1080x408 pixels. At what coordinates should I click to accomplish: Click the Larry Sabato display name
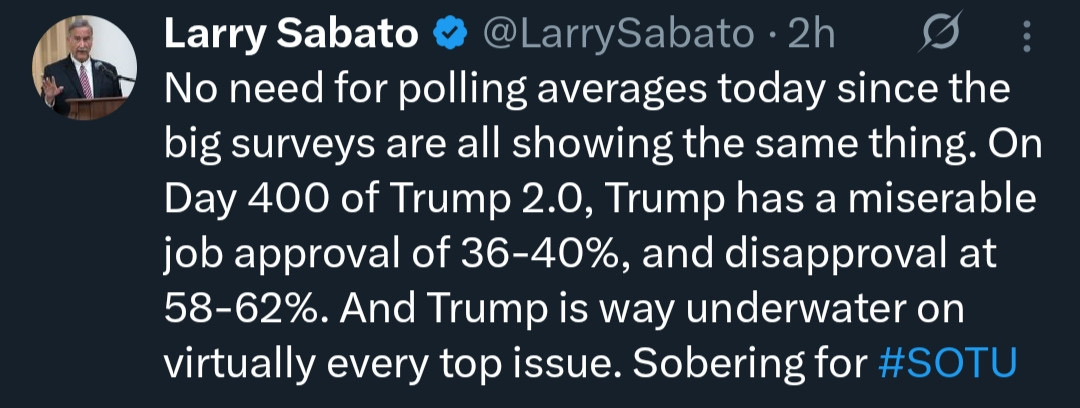[290, 35]
